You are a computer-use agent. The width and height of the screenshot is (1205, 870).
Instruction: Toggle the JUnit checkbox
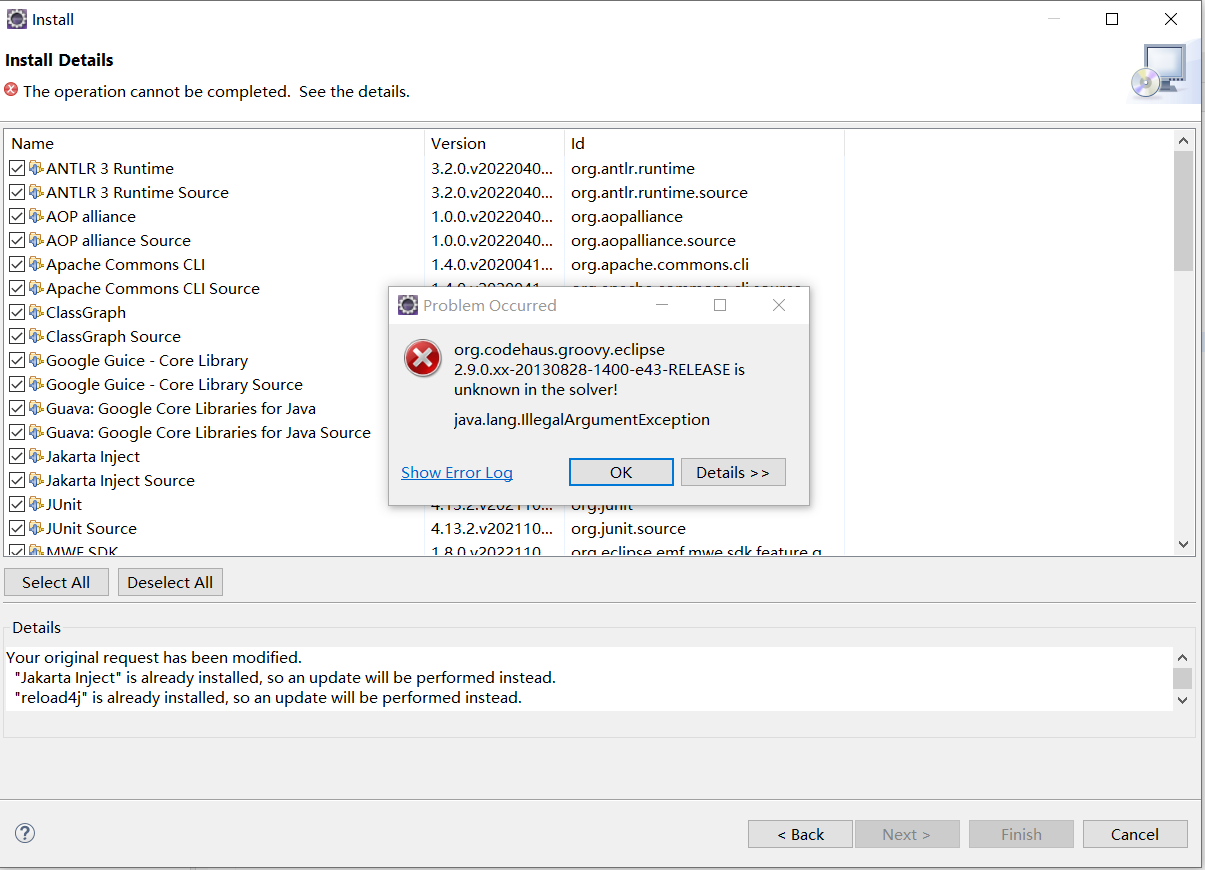pyautogui.click(x=17, y=504)
